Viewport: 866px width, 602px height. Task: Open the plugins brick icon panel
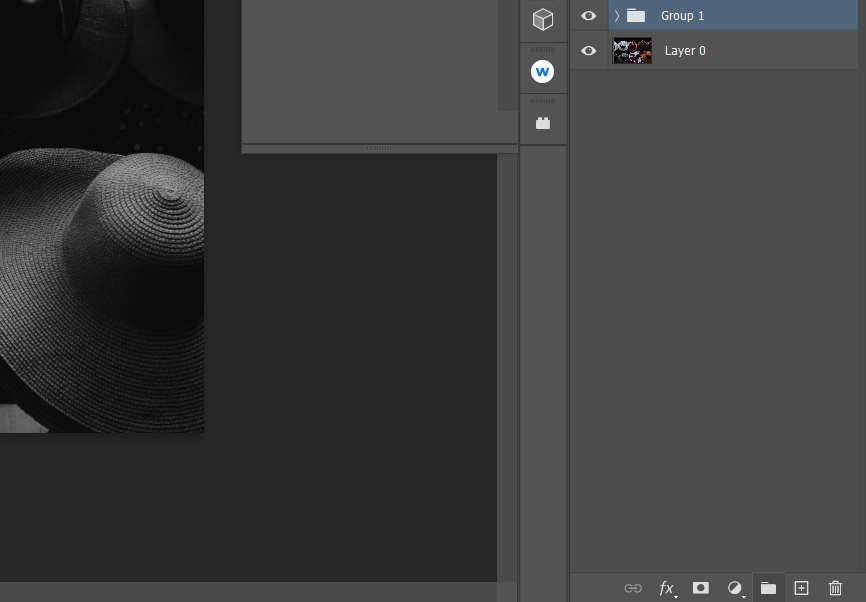click(x=543, y=123)
